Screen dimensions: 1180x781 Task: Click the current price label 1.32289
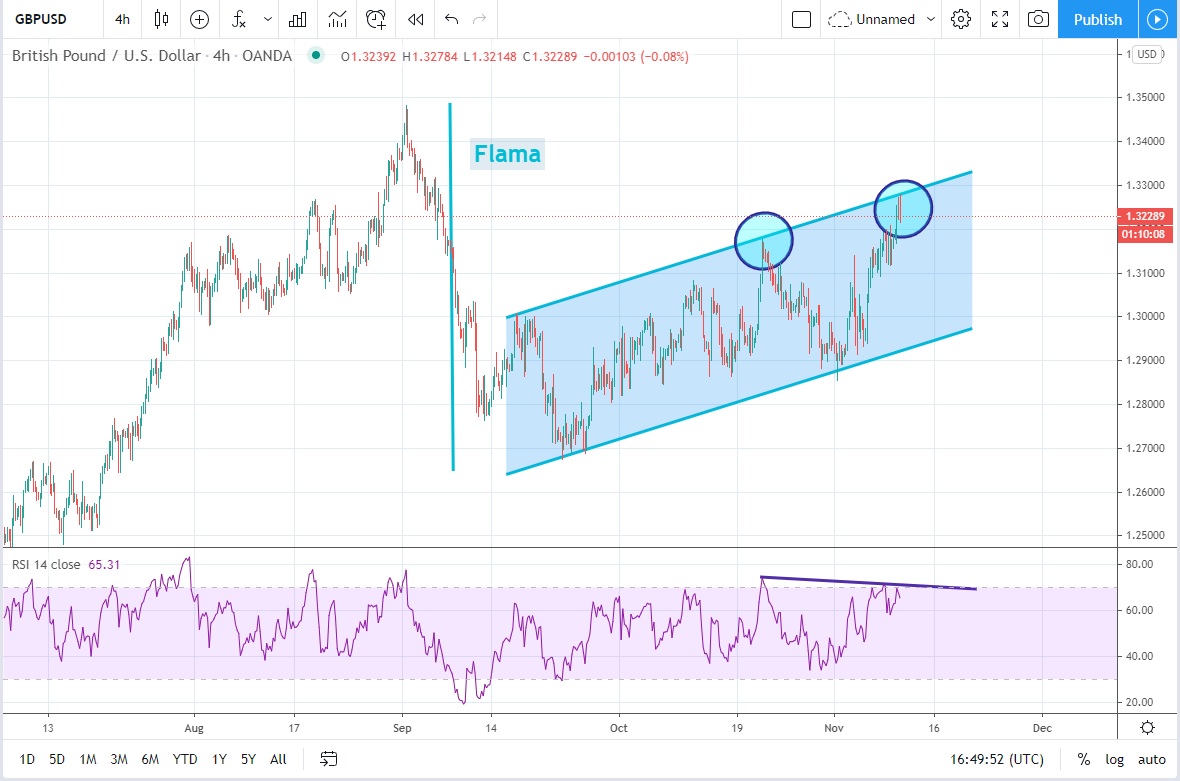pos(1144,216)
